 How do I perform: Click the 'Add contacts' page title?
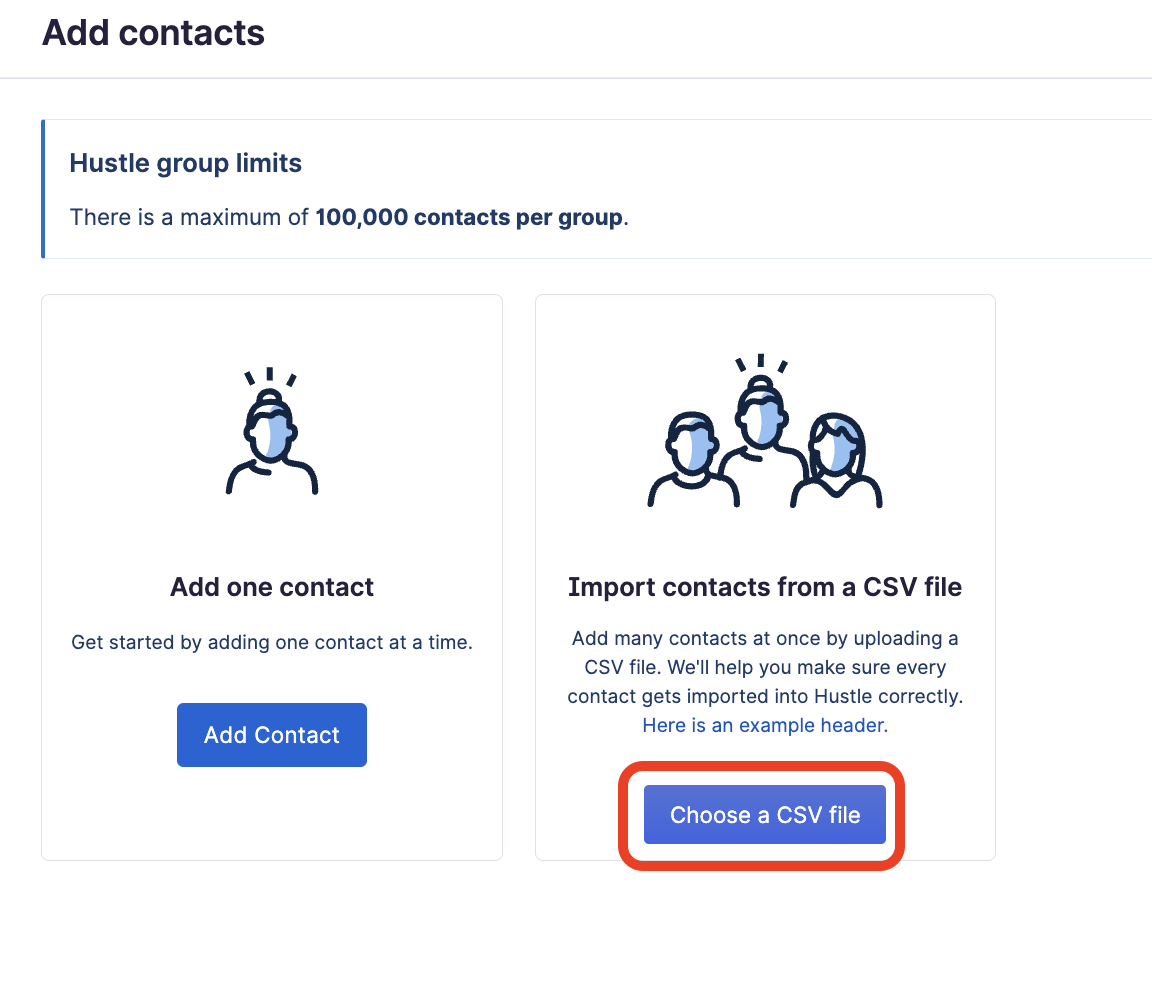(x=153, y=33)
